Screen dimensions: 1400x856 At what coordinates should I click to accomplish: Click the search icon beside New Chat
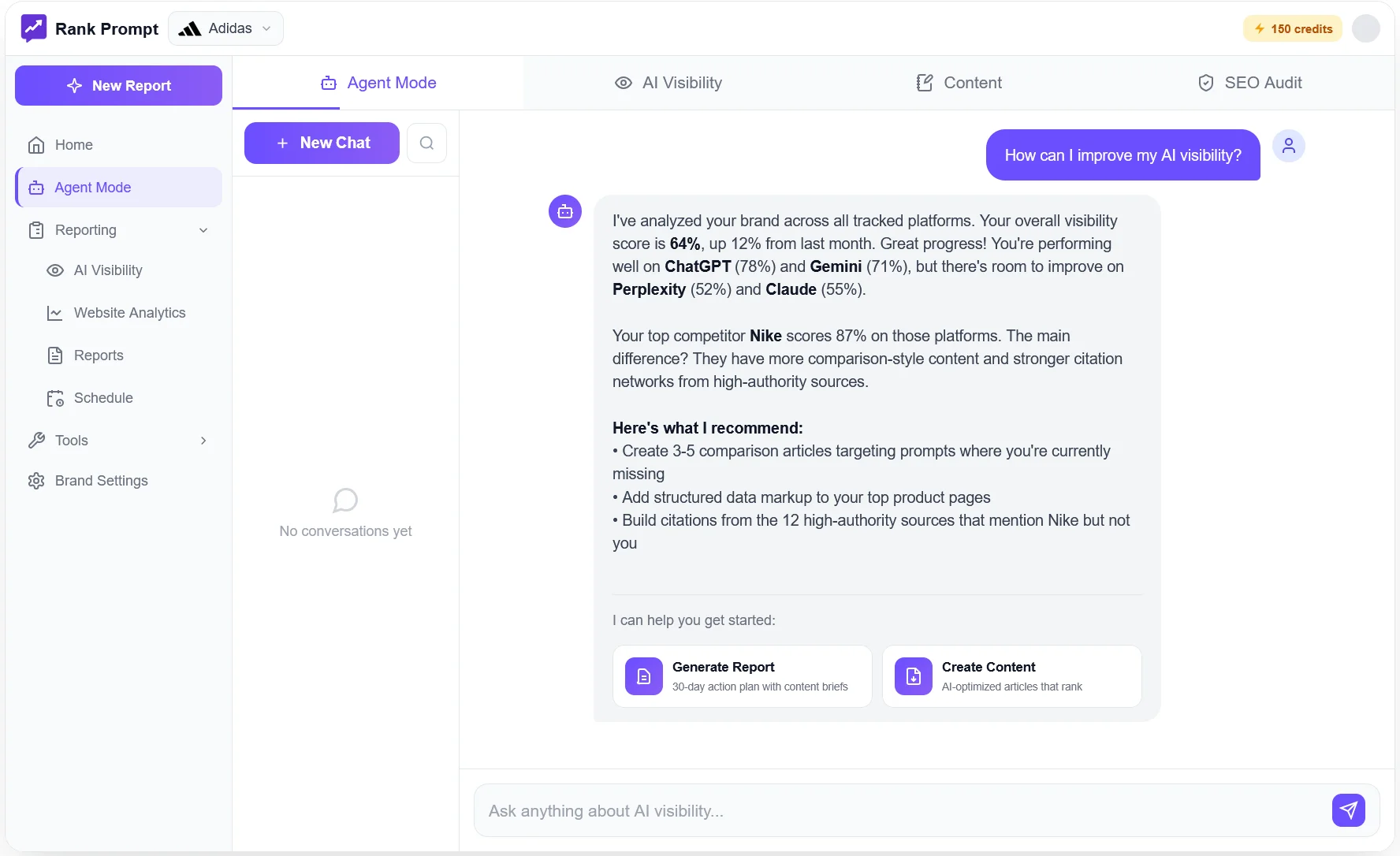coord(426,143)
